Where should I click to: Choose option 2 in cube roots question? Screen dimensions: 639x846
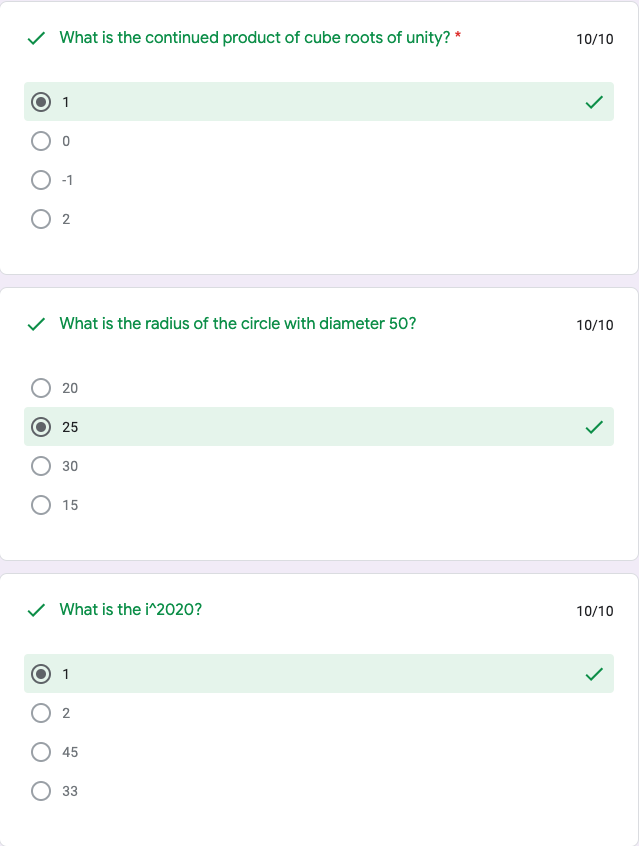41,218
